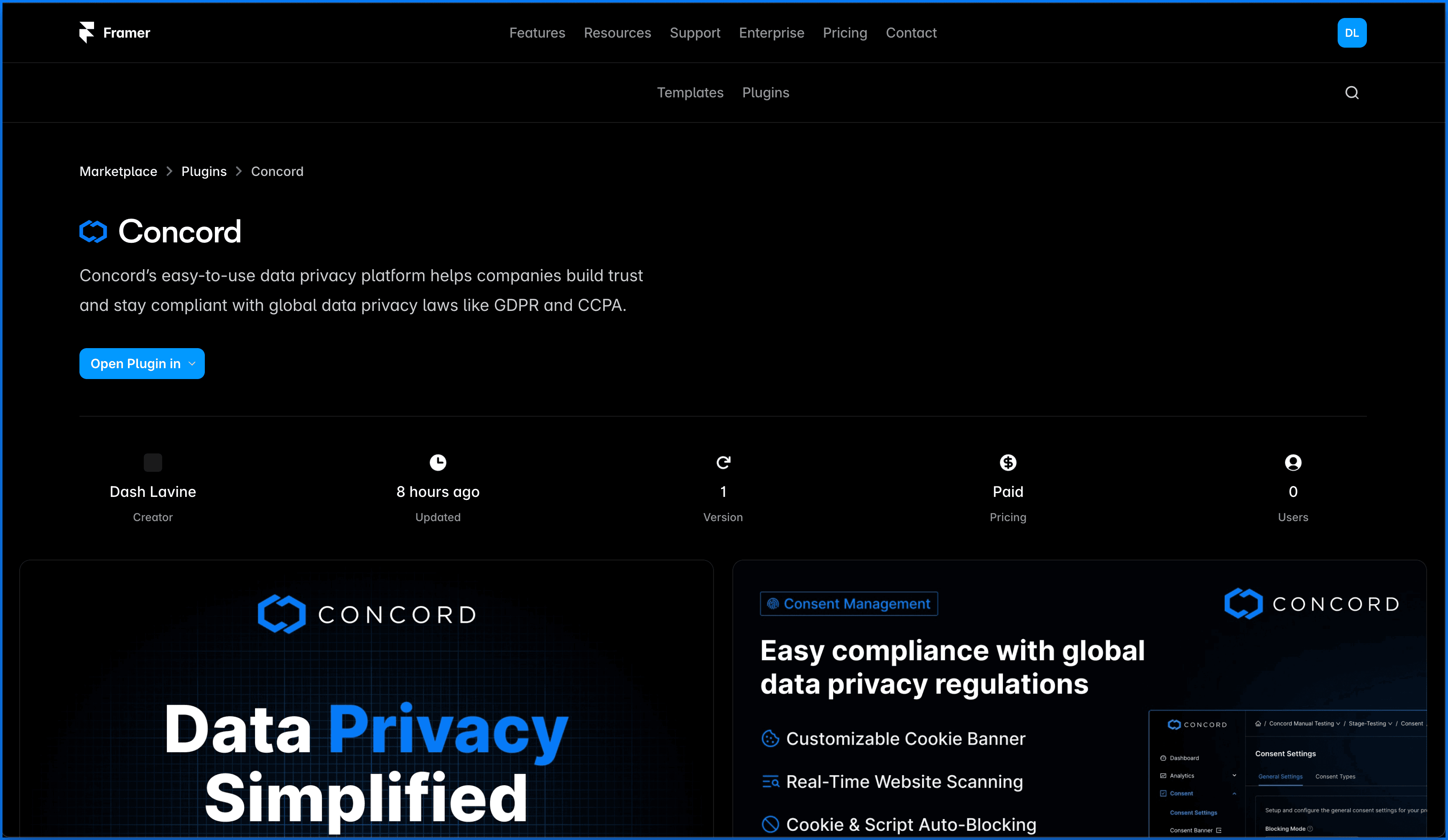Screen dimensions: 1448x840
Task: Switch to the Templates tab
Action: click(690, 92)
